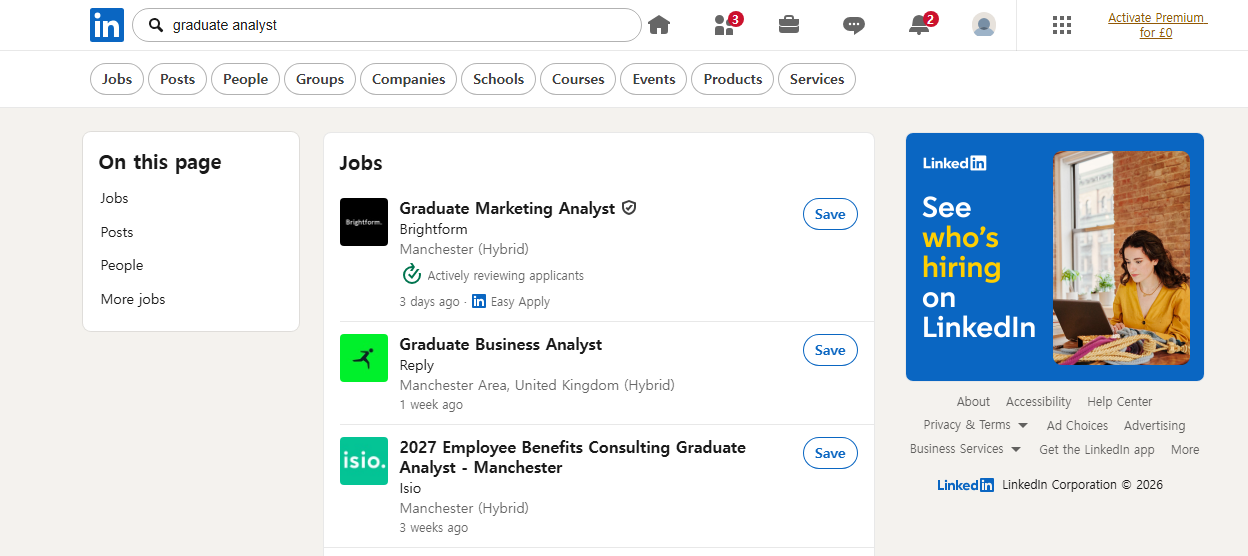The image size is (1248, 556).
Task: Click the Easy Apply LinkedIn icon
Action: click(x=479, y=301)
